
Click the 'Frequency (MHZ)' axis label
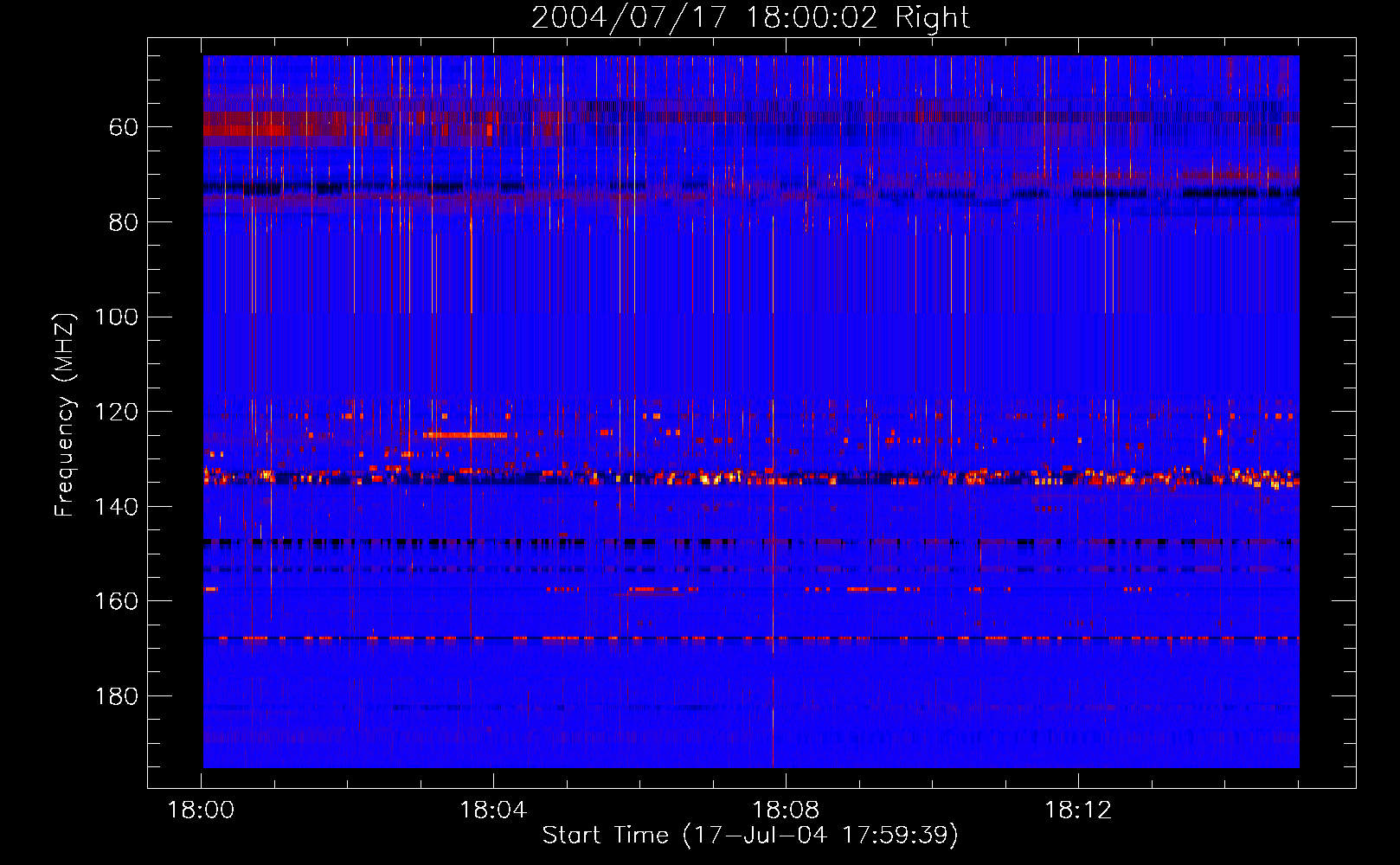[65, 414]
